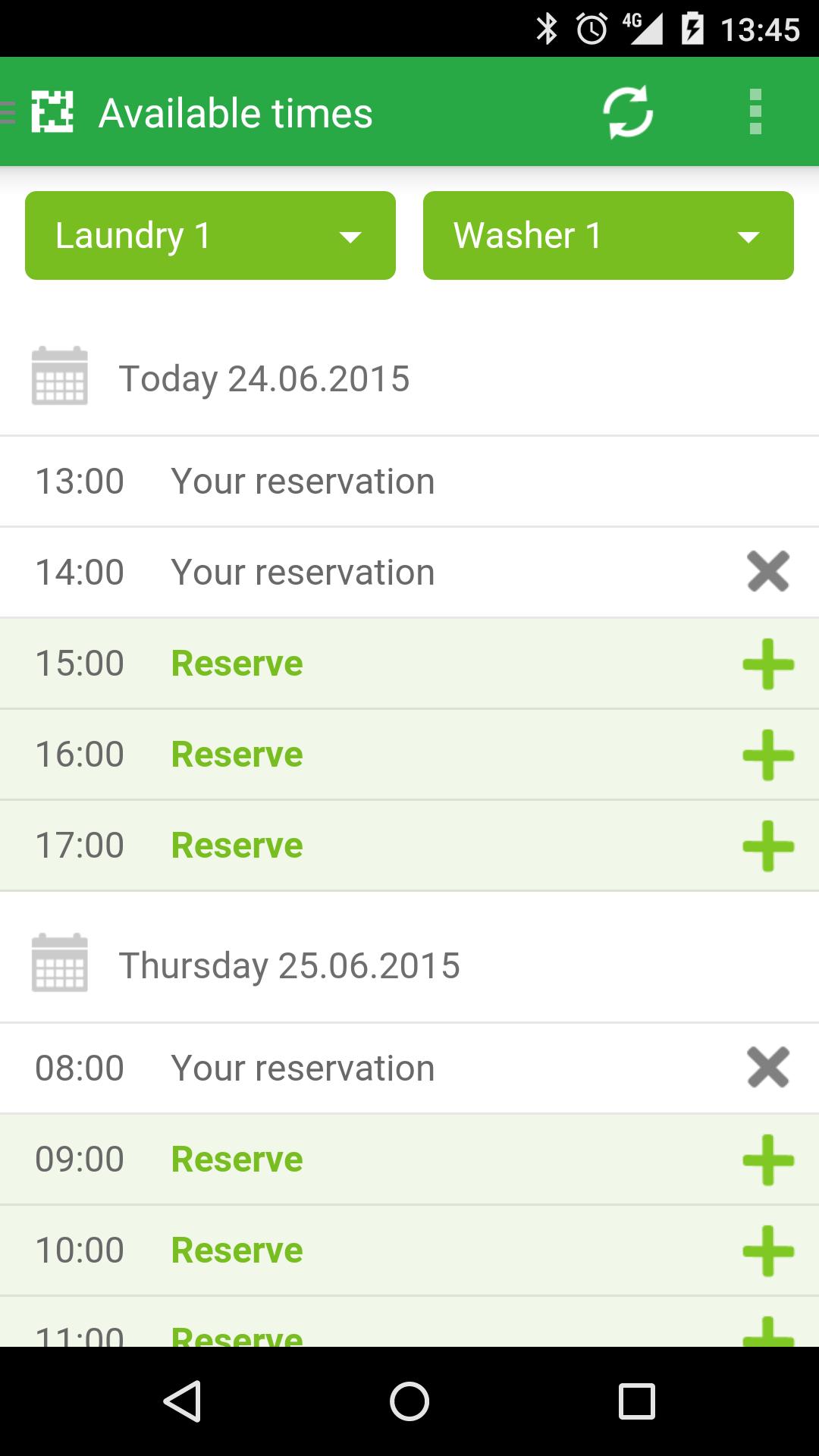Screen dimensions: 819x1456
Task: Tap the refresh icon in header
Action: point(628,113)
